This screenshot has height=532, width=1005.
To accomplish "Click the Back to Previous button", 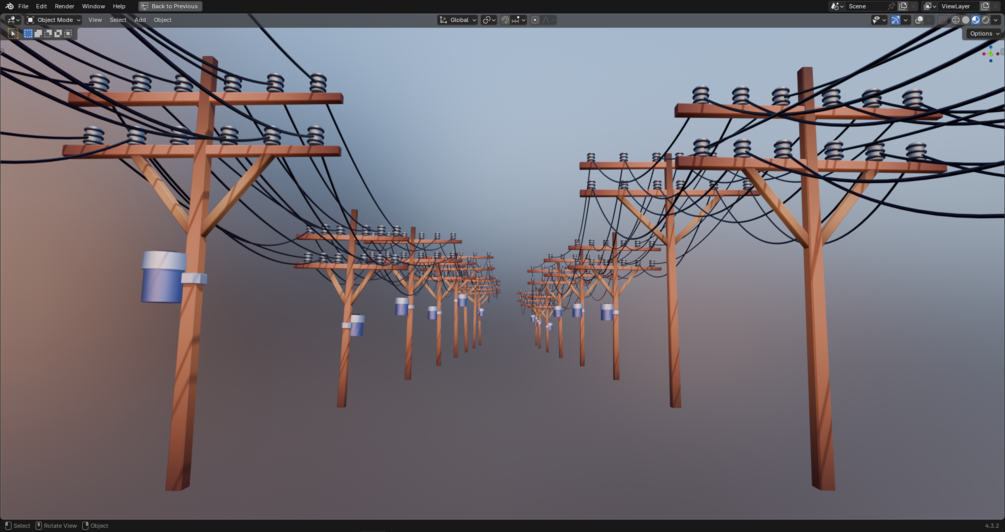I will click(x=170, y=6).
